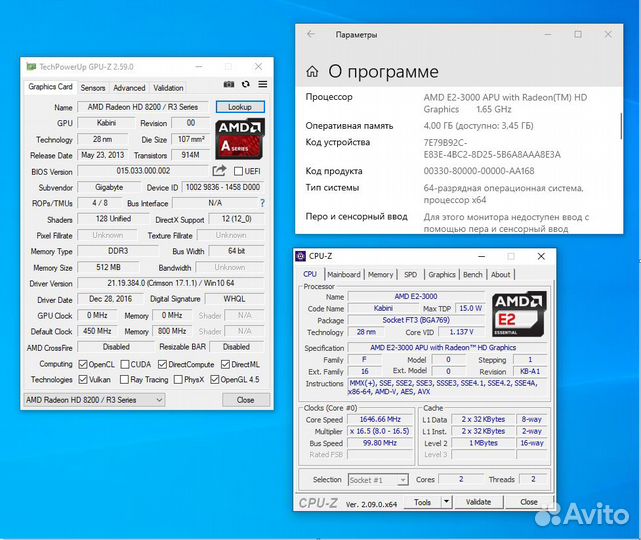641x540 pixels.
Task: Click the GPU-Z refresh icon
Action: (x=246, y=85)
